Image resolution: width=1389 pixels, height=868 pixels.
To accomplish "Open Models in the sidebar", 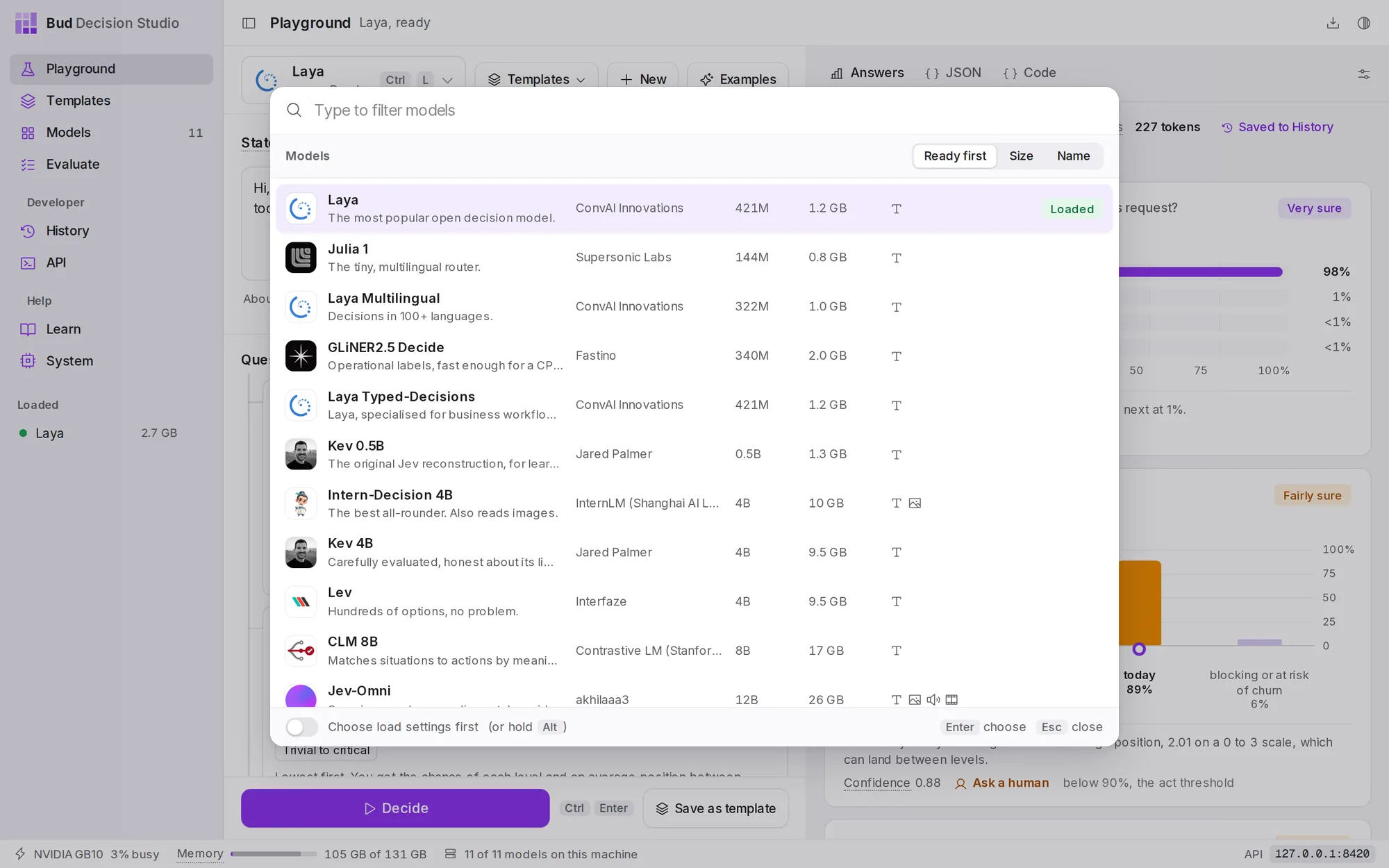I will 111,133.
